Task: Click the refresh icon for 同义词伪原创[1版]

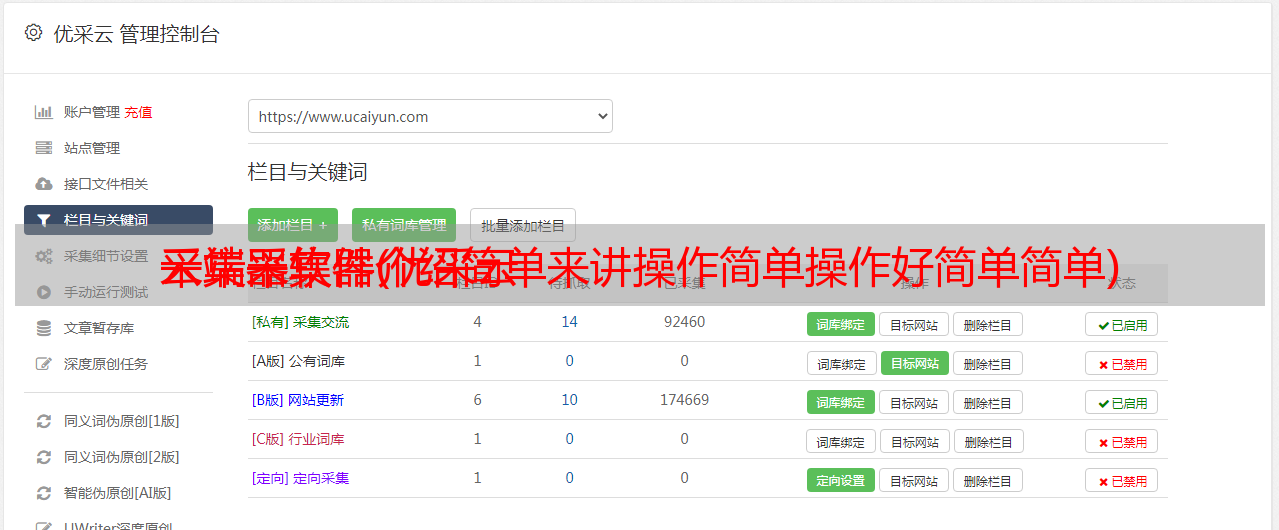Action: [x=43, y=421]
